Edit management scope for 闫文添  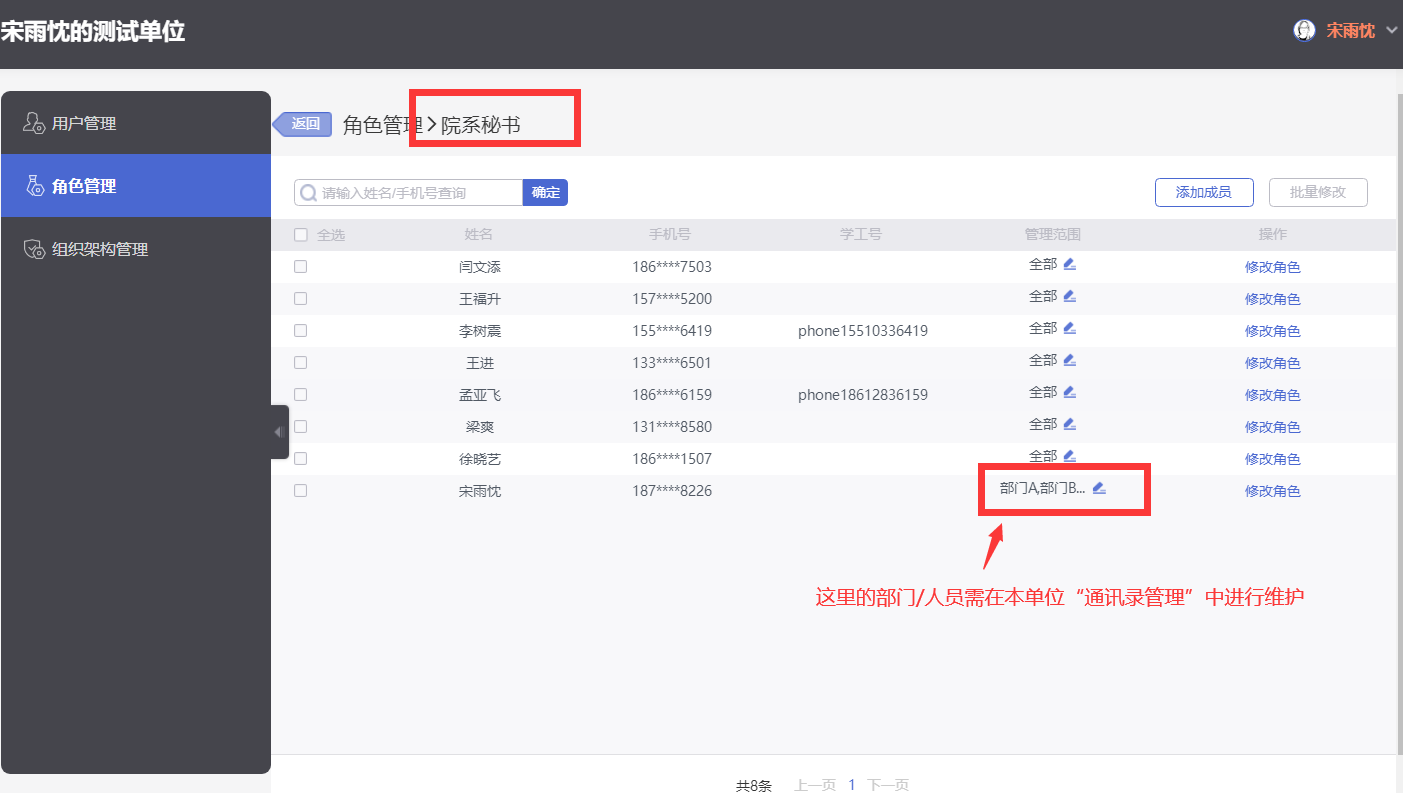tap(1069, 264)
